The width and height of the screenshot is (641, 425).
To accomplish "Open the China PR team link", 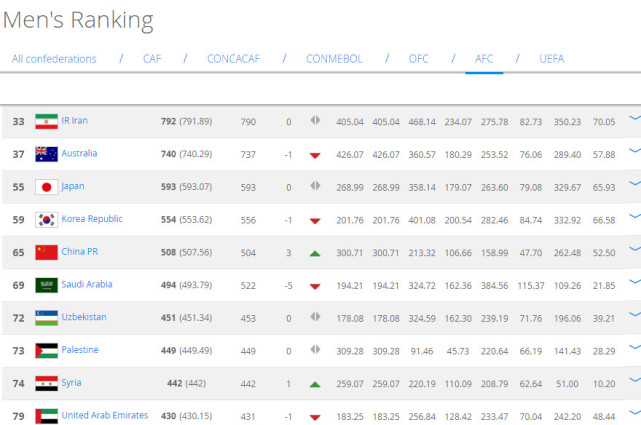I will coord(80,251).
